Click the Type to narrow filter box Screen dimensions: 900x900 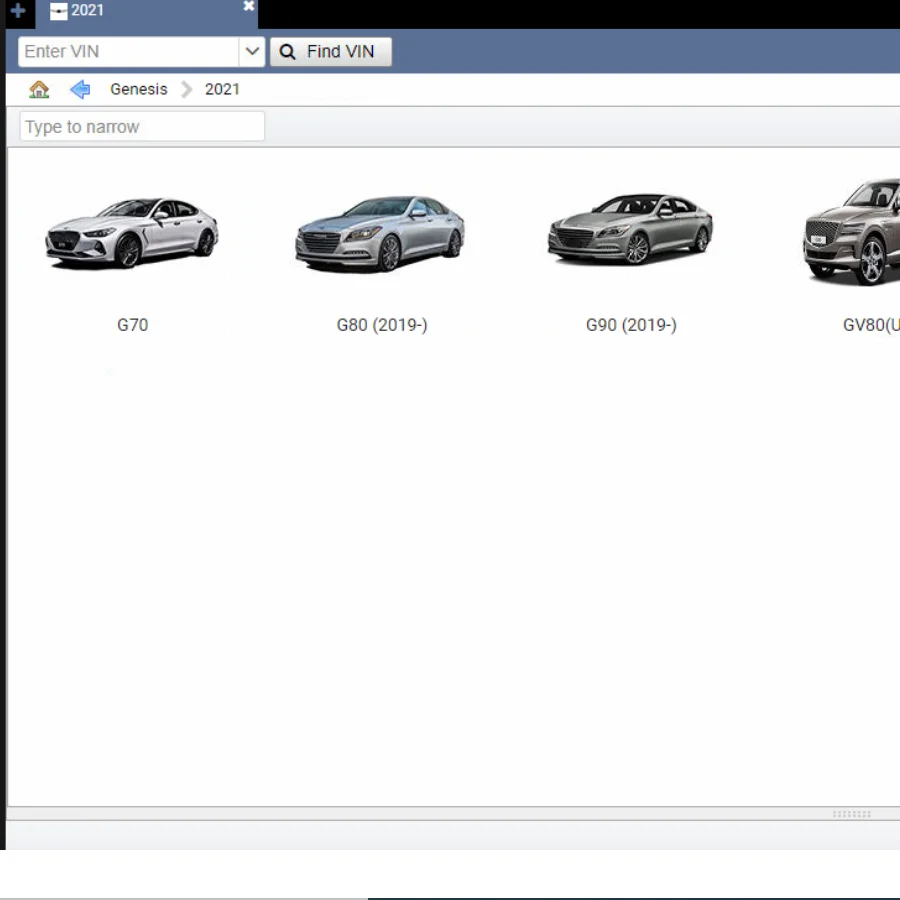tap(142, 127)
